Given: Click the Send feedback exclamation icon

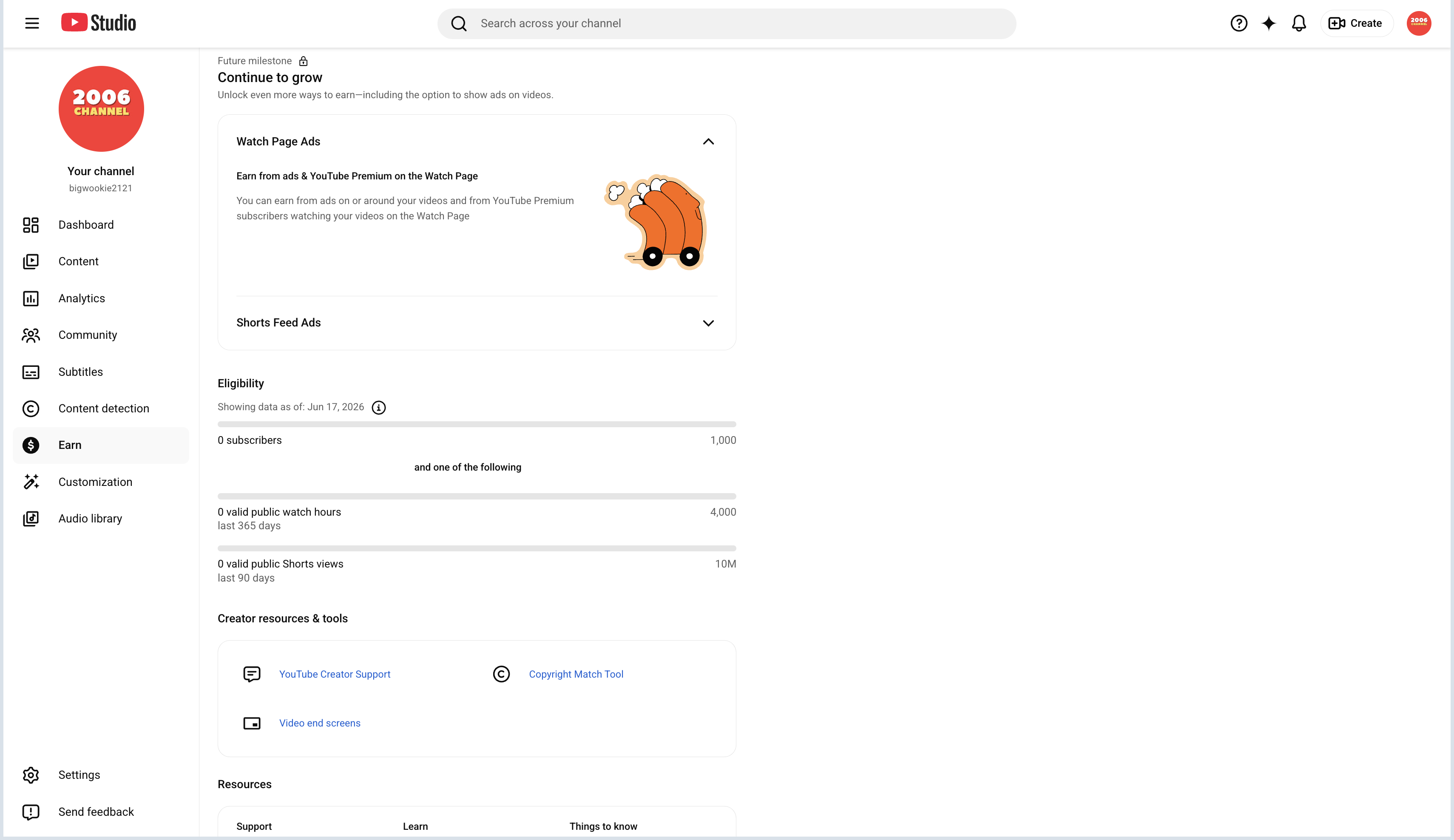Looking at the screenshot, I should point(31,812).
